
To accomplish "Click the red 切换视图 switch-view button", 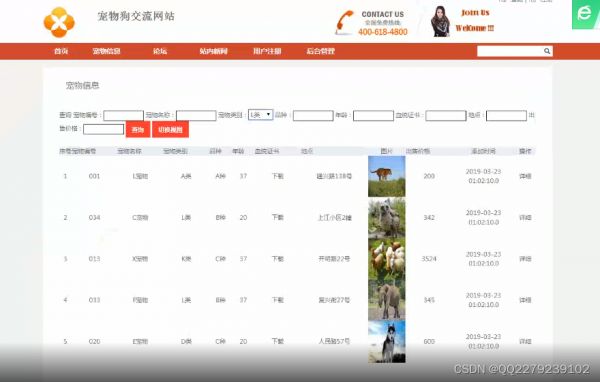I will pos(170,129).
